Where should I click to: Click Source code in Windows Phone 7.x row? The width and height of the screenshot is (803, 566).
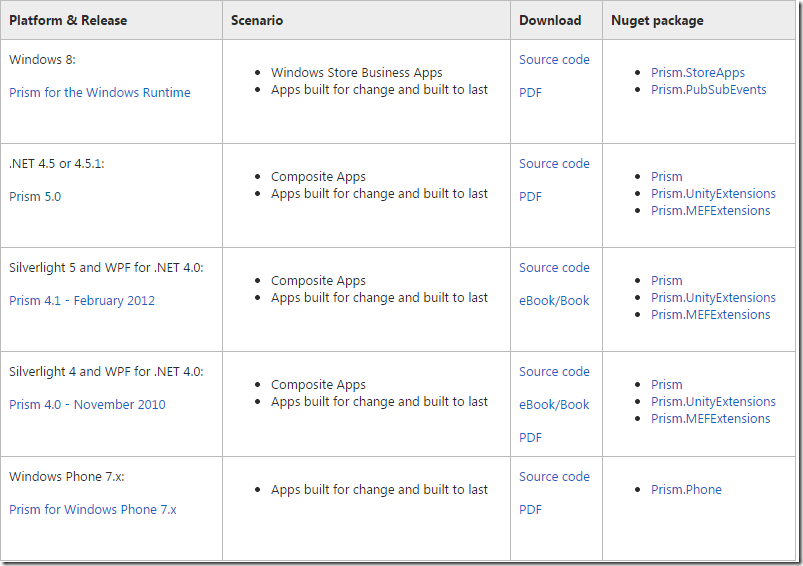(554, 477)
